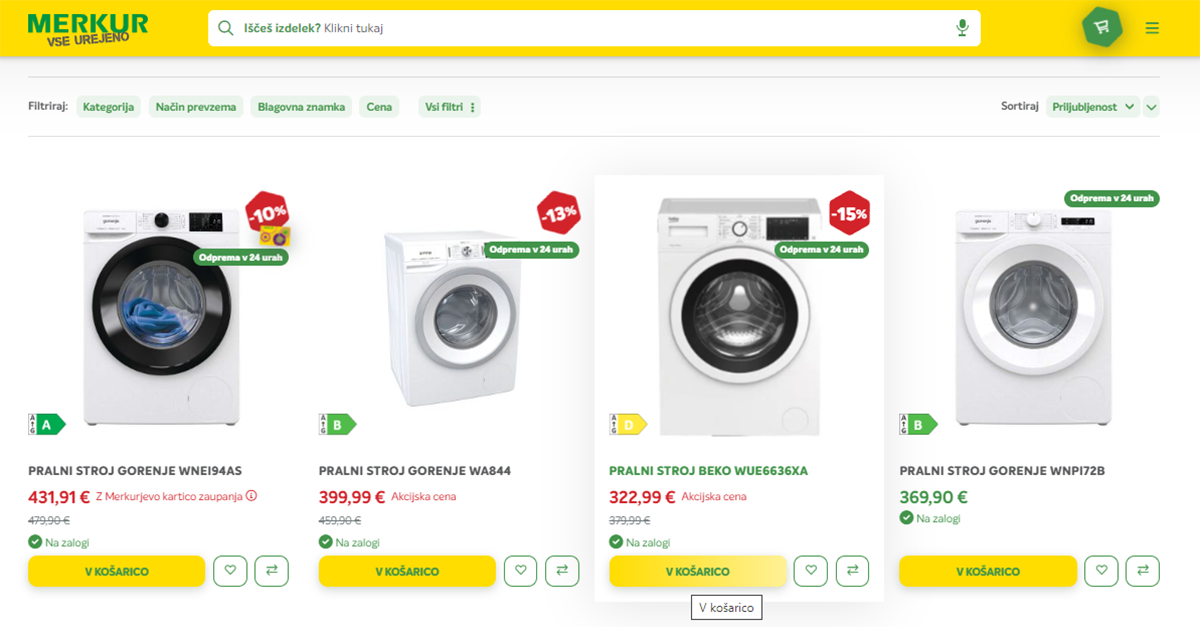This screenshot has width=1200, height=627.
Task: Open the Cena filter
Action: tap(379, 107)
